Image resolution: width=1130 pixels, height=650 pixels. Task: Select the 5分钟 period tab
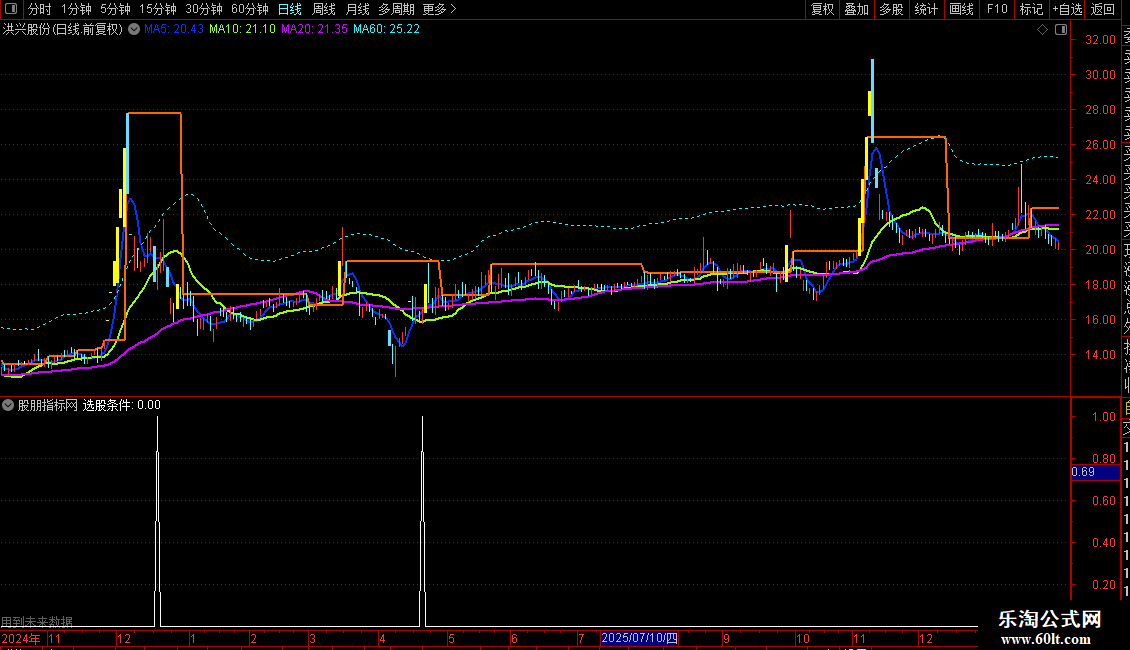coord(115,9)
